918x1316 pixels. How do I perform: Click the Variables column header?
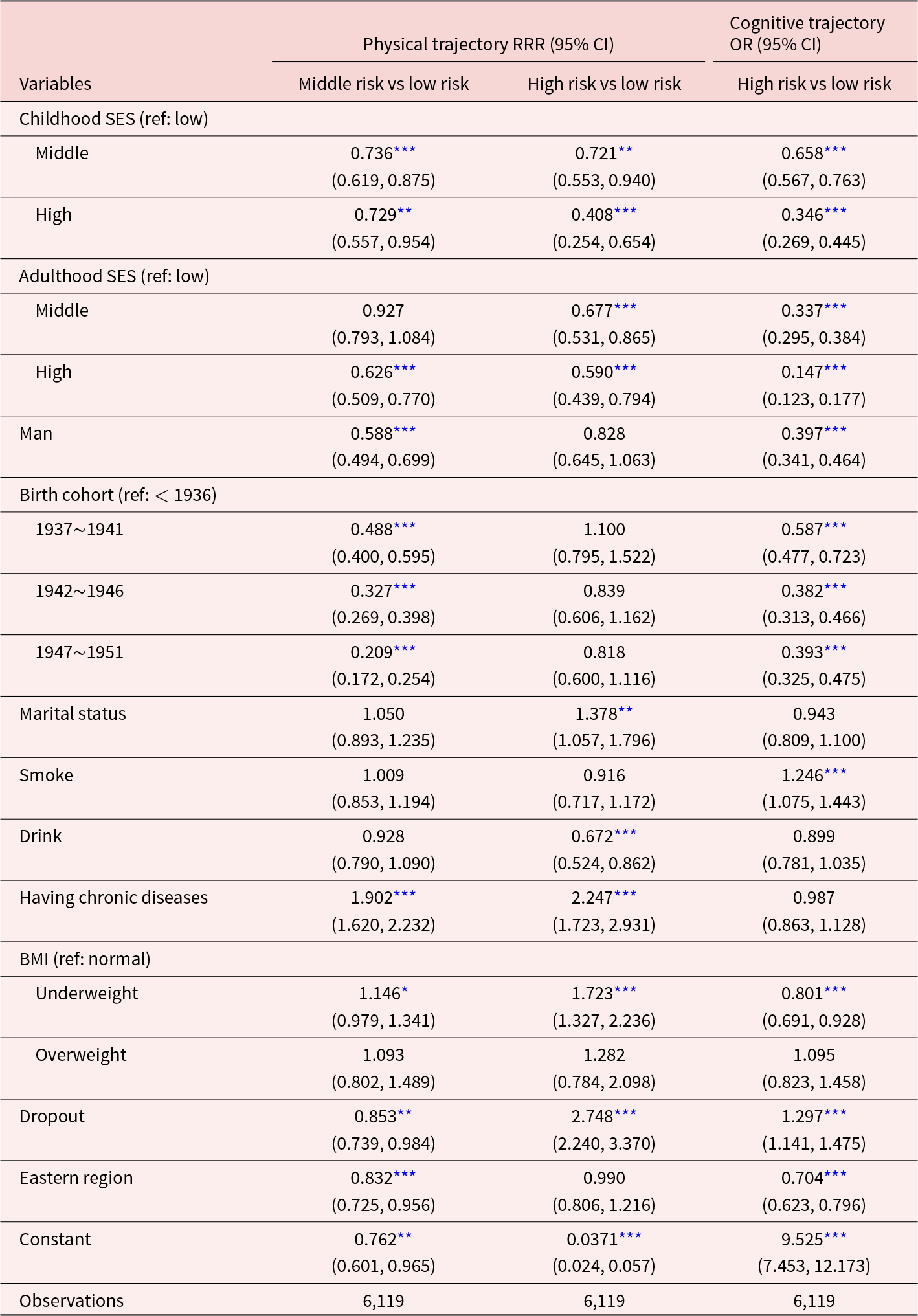(55, 84)
